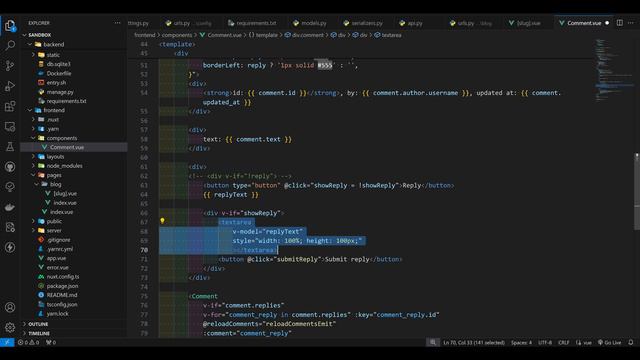Open the Remote Explorer view
Screen dimensions: 640x360
tap(10, 127)
